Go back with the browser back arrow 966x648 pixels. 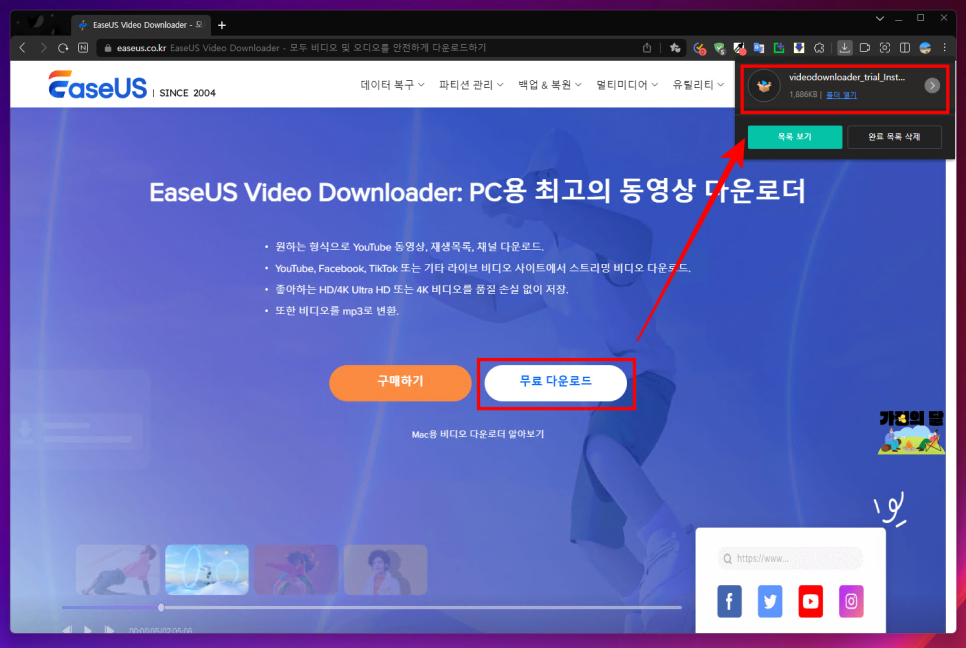(23, 47)
